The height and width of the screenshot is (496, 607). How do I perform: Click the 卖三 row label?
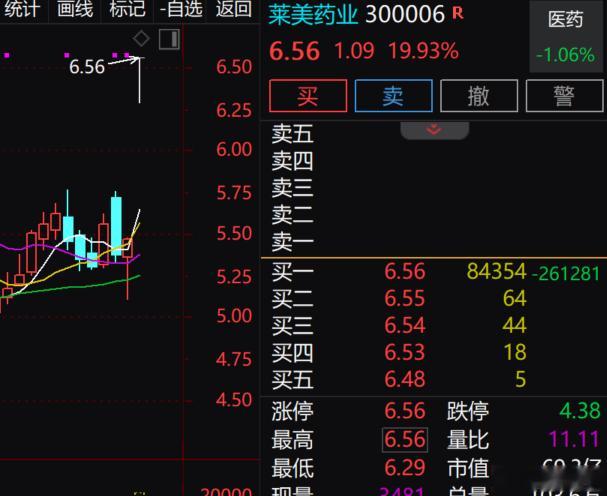click(x=292, y=188)
